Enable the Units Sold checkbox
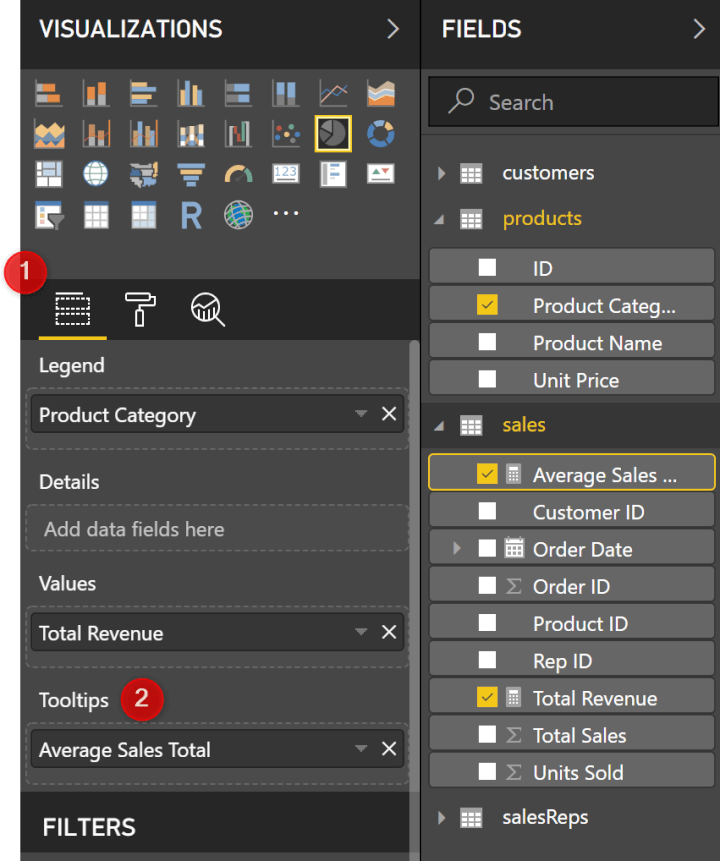Image resolution: width=720 pixels, height=861 pixels. (x=487, y=771)
